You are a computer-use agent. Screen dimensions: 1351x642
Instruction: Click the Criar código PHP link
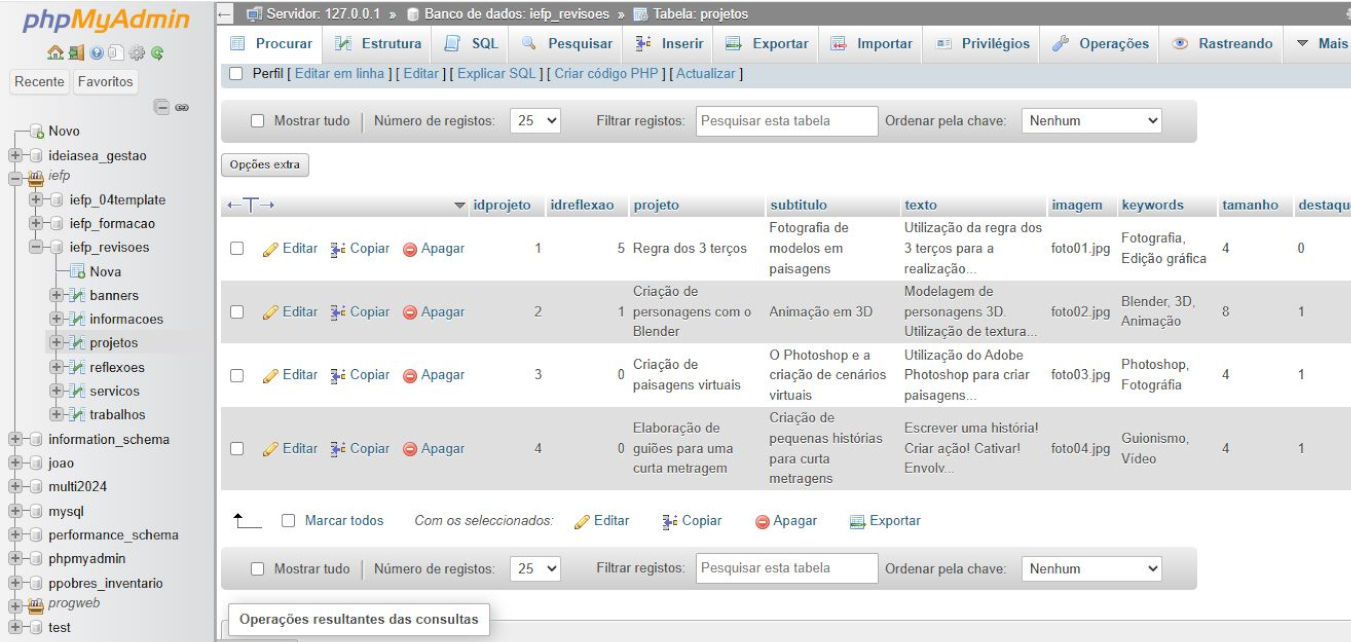coord(607,74)
